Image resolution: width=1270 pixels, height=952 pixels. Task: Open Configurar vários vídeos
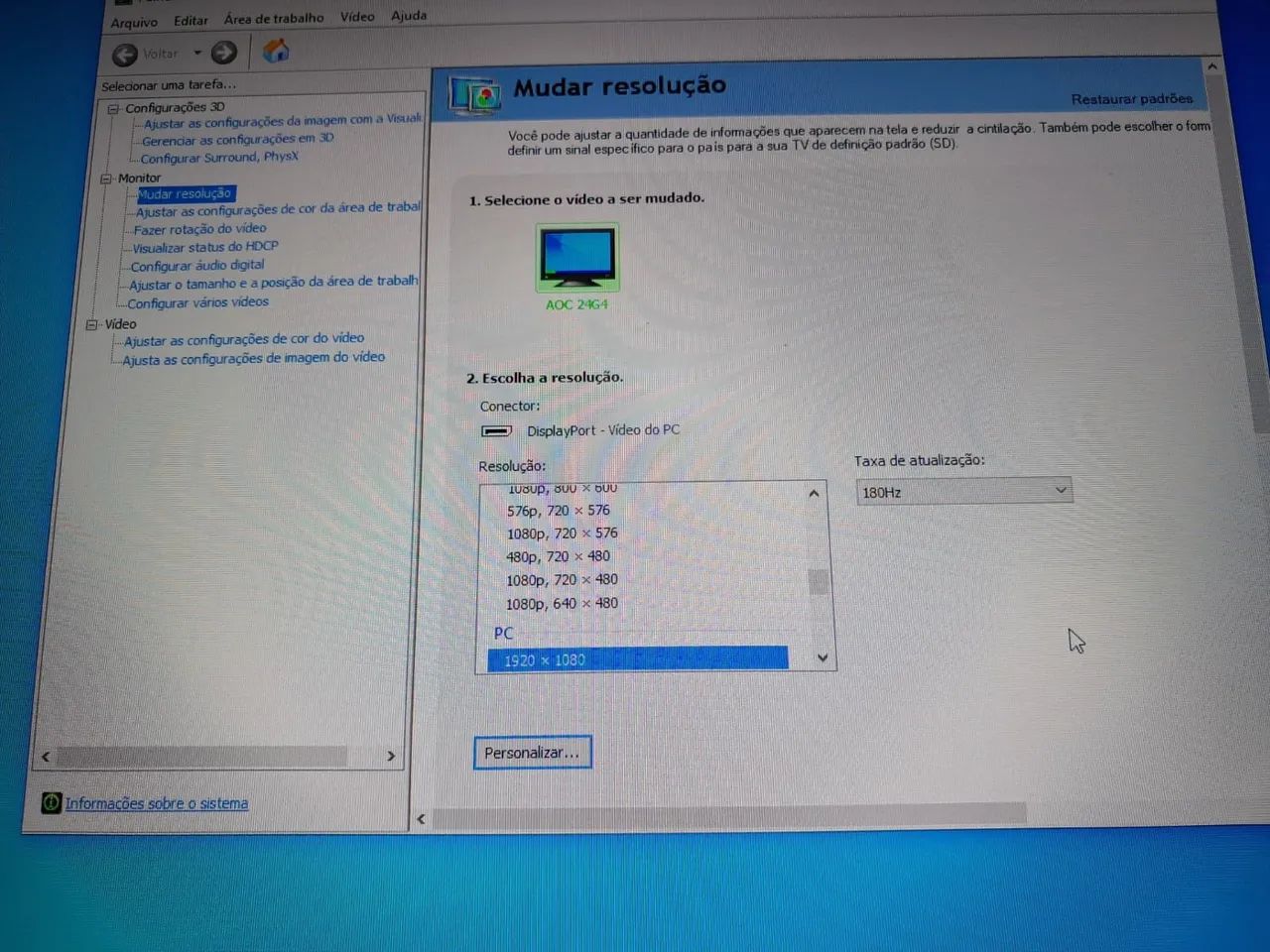click(197, 302)
